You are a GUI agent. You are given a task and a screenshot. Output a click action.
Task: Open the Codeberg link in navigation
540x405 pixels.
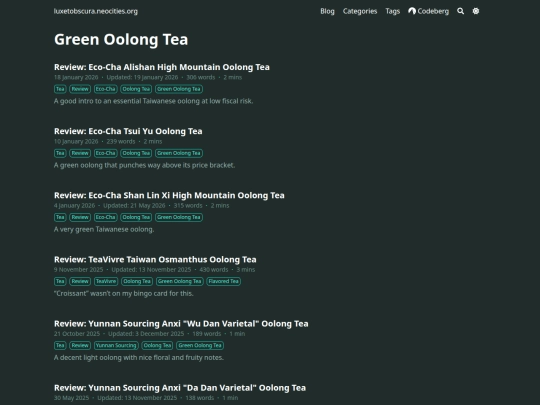coord(428,11)
